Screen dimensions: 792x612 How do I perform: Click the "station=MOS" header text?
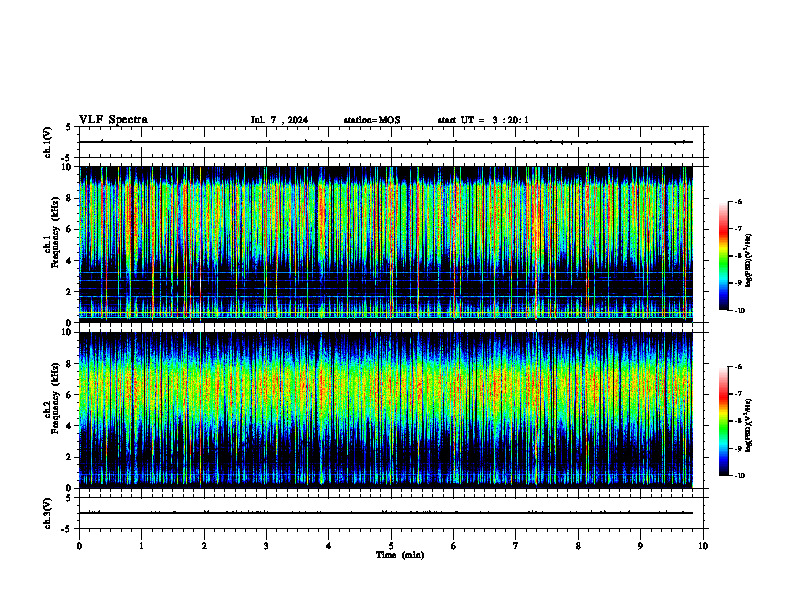tap(372, 120)
